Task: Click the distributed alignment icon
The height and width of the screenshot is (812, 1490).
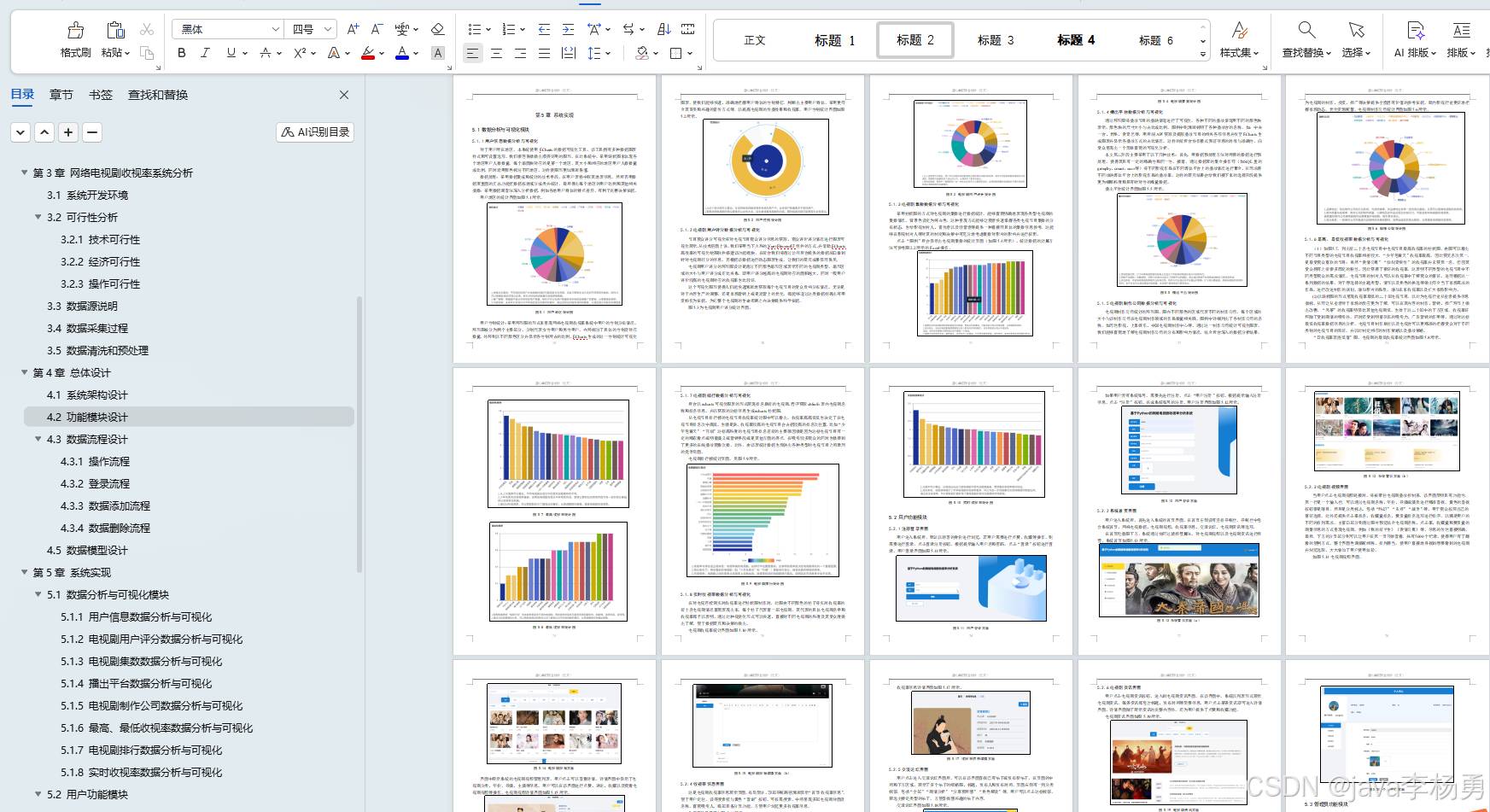Action: coord(568,53)
